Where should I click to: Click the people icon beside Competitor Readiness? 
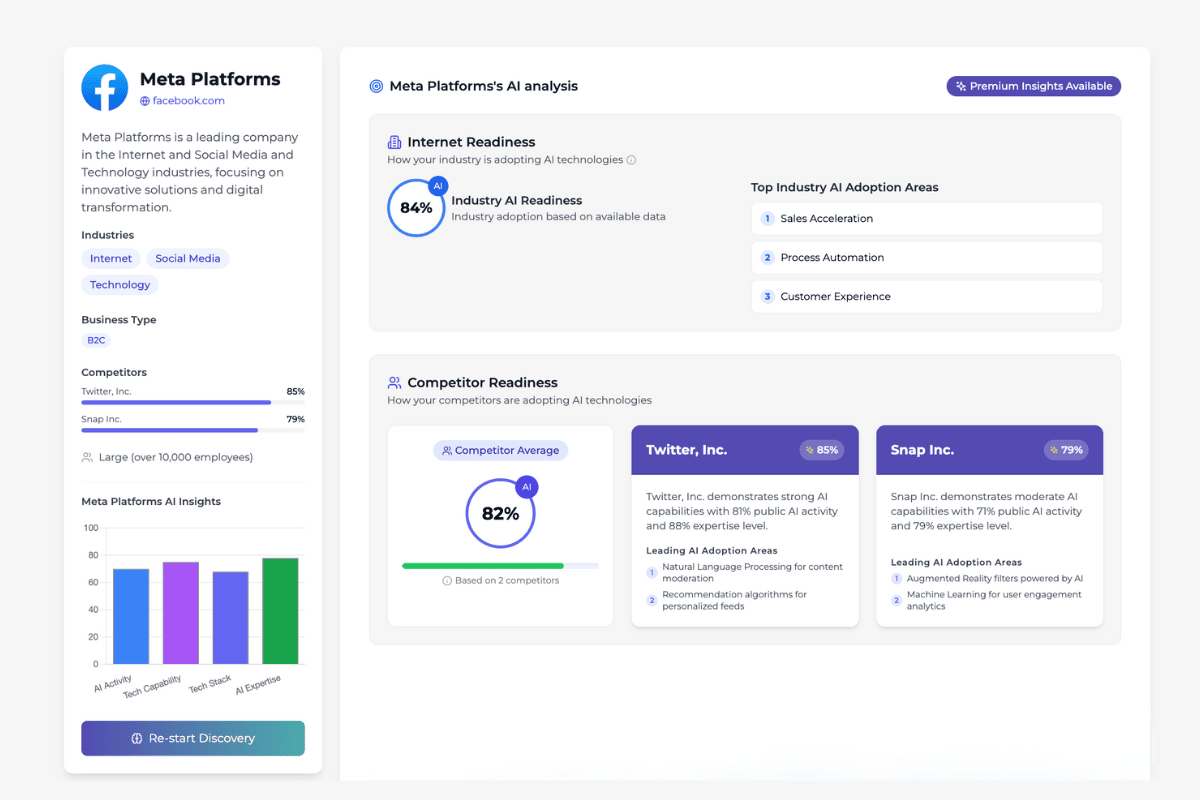[x=394, y=382]
